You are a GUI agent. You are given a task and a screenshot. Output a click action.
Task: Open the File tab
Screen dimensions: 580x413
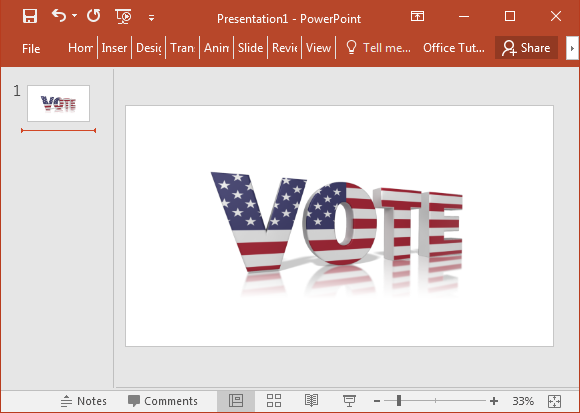point(31,48)
